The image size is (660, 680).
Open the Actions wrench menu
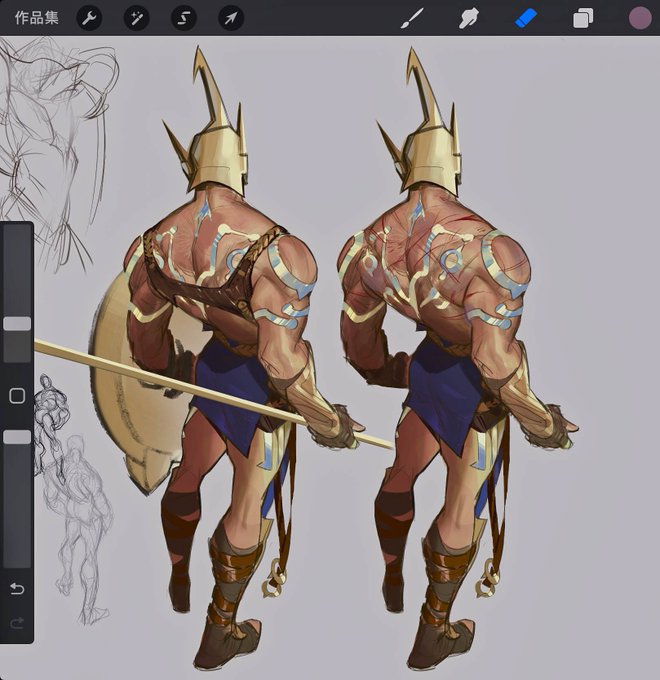pos(89,19)
